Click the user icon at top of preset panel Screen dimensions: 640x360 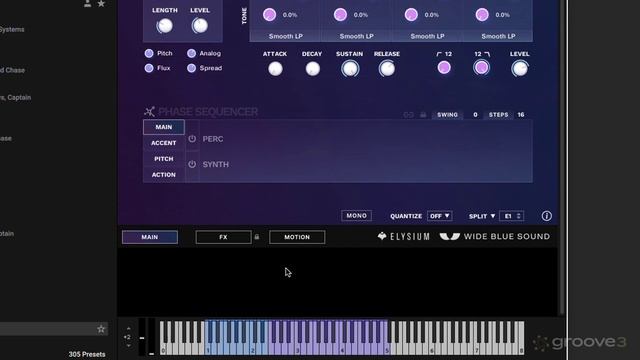[x=87, y=4]
